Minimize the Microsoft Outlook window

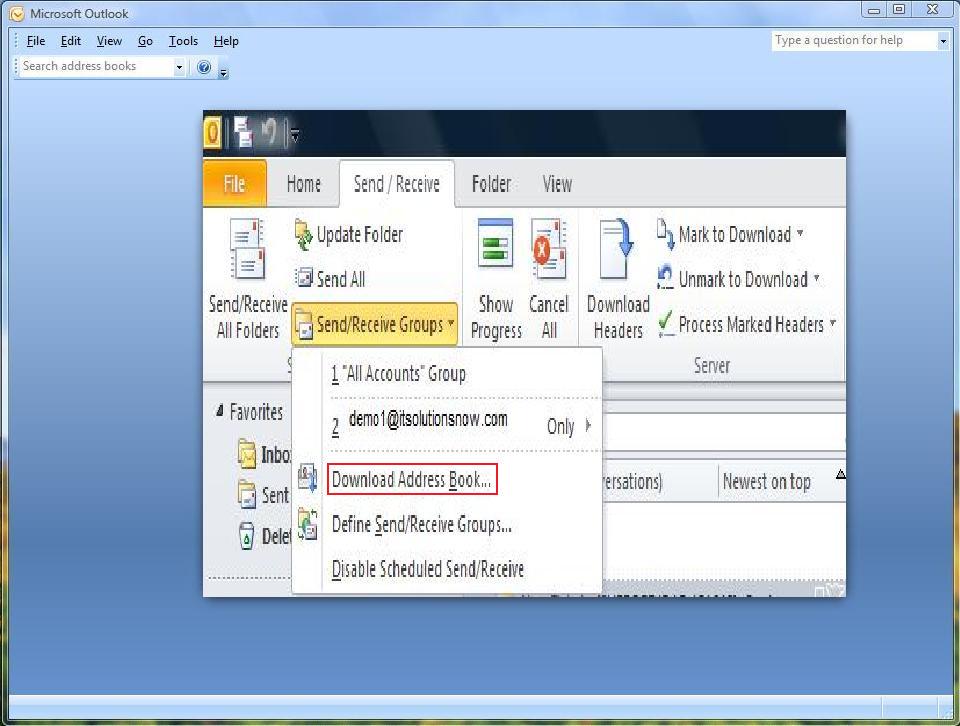[x=874, y=10]
